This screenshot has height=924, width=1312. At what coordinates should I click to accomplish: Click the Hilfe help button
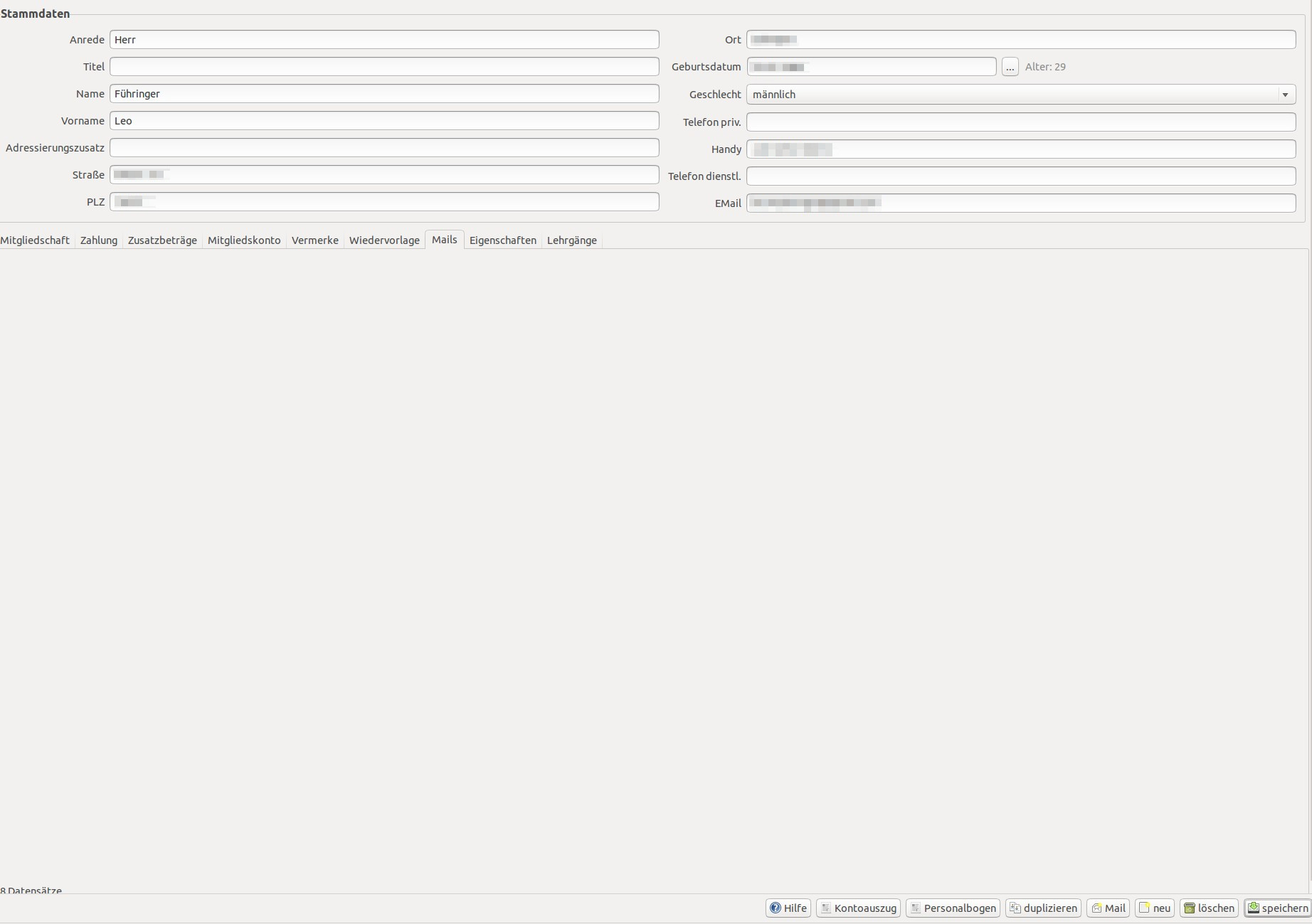(788, 908)
